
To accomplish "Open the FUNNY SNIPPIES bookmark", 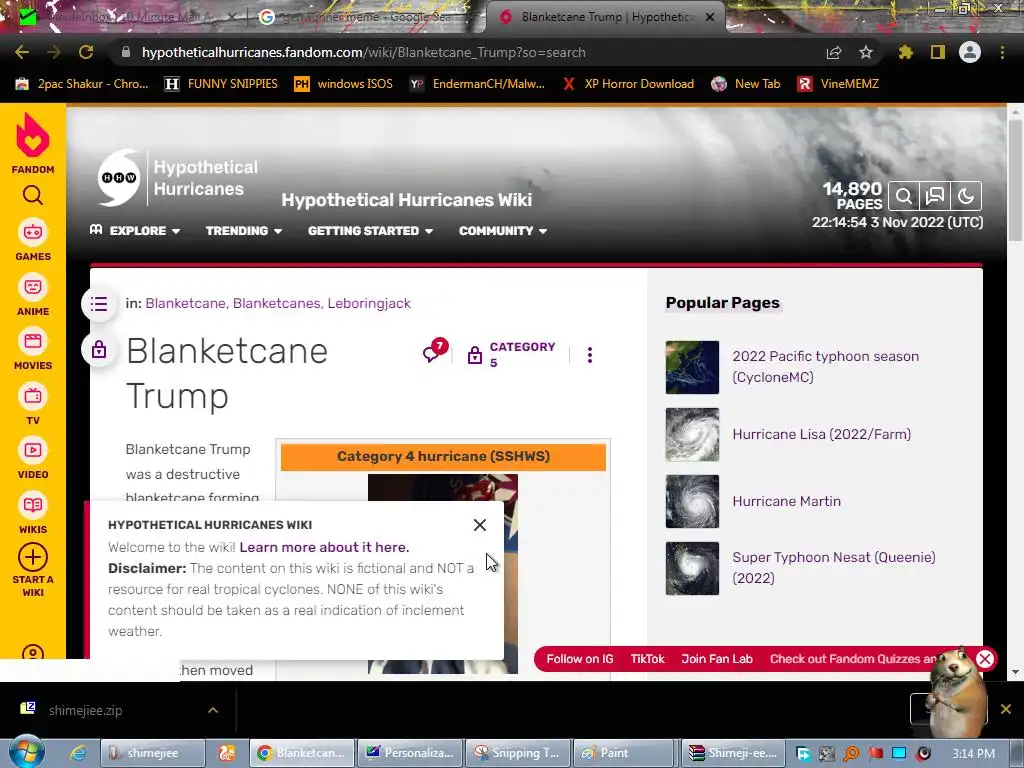I will pyautogui.click(x=221, y=84).
